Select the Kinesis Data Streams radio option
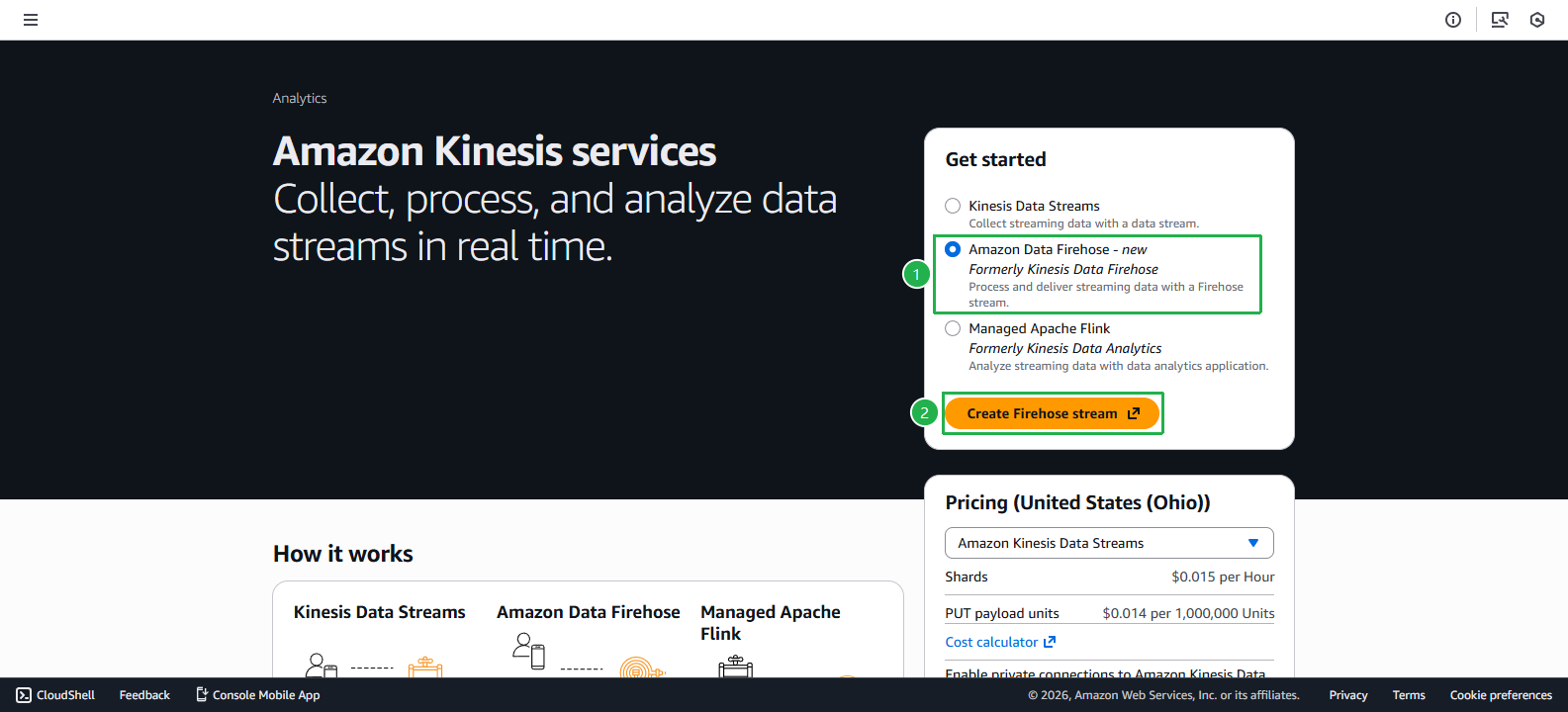1568x712 pixels. (x=953, y=206)
